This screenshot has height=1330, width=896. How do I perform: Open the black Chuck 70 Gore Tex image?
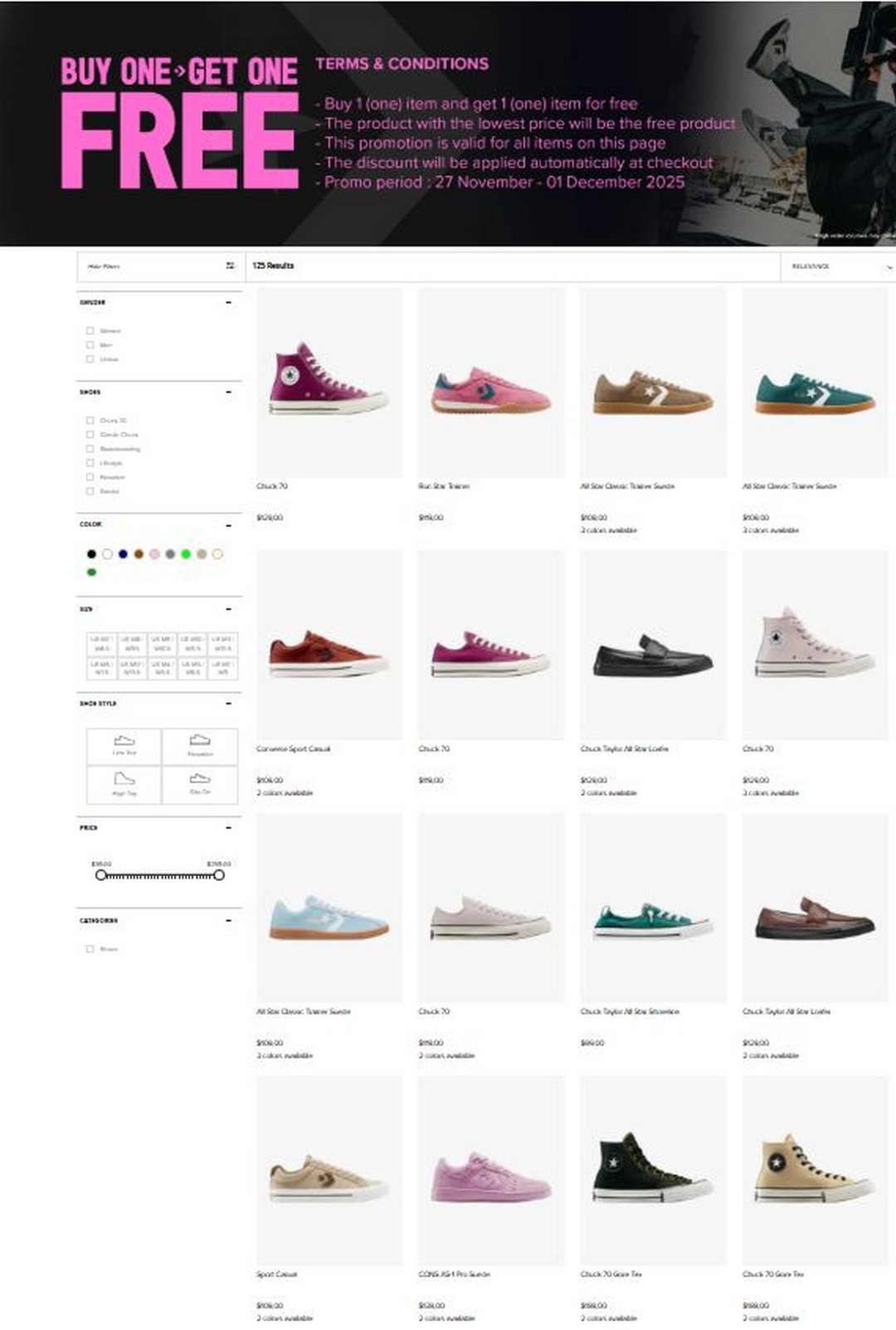653,1170
